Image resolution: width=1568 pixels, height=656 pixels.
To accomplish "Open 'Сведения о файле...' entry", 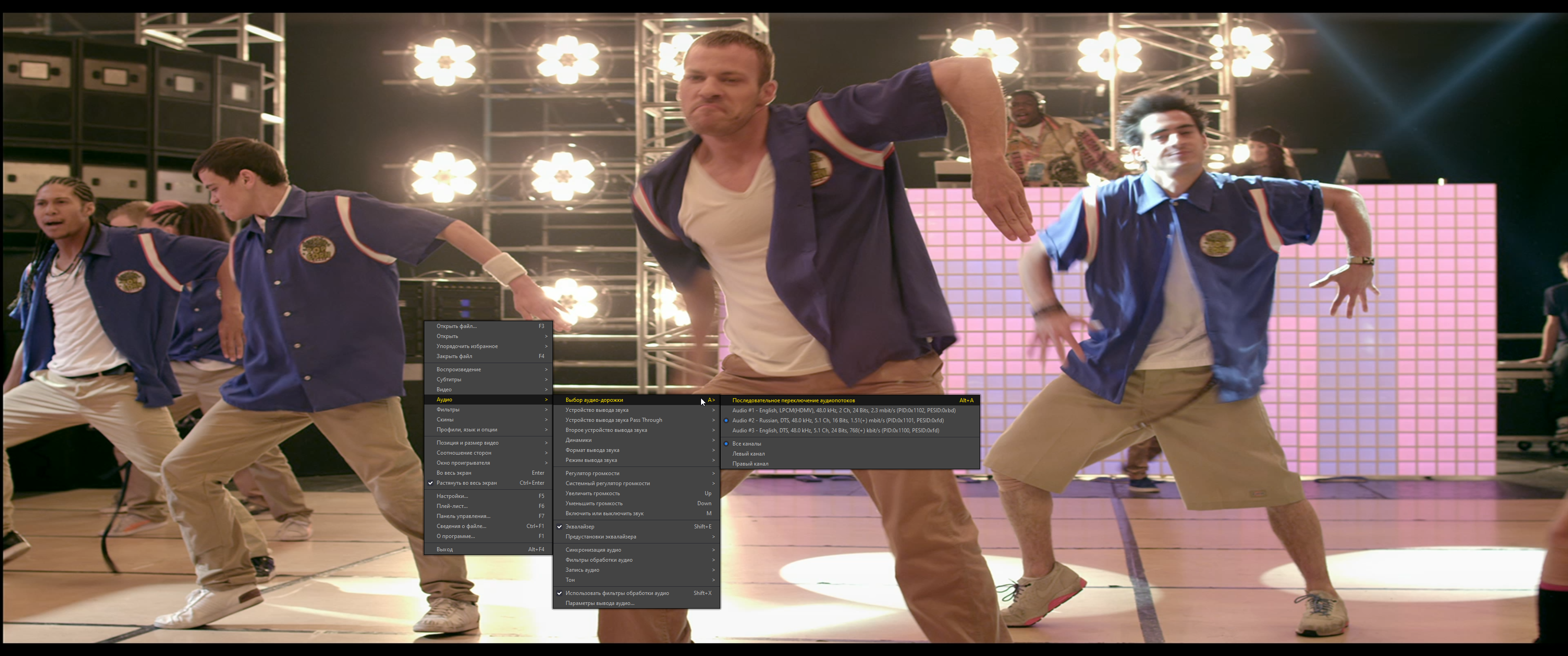I will 461,526.
